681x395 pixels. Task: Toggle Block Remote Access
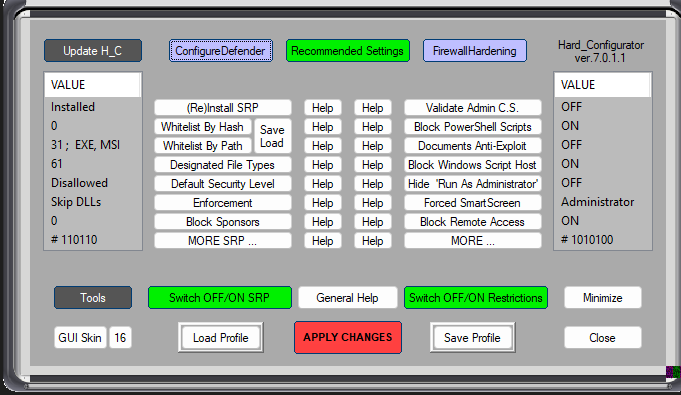pyautogui.click(x=473, y=222)
